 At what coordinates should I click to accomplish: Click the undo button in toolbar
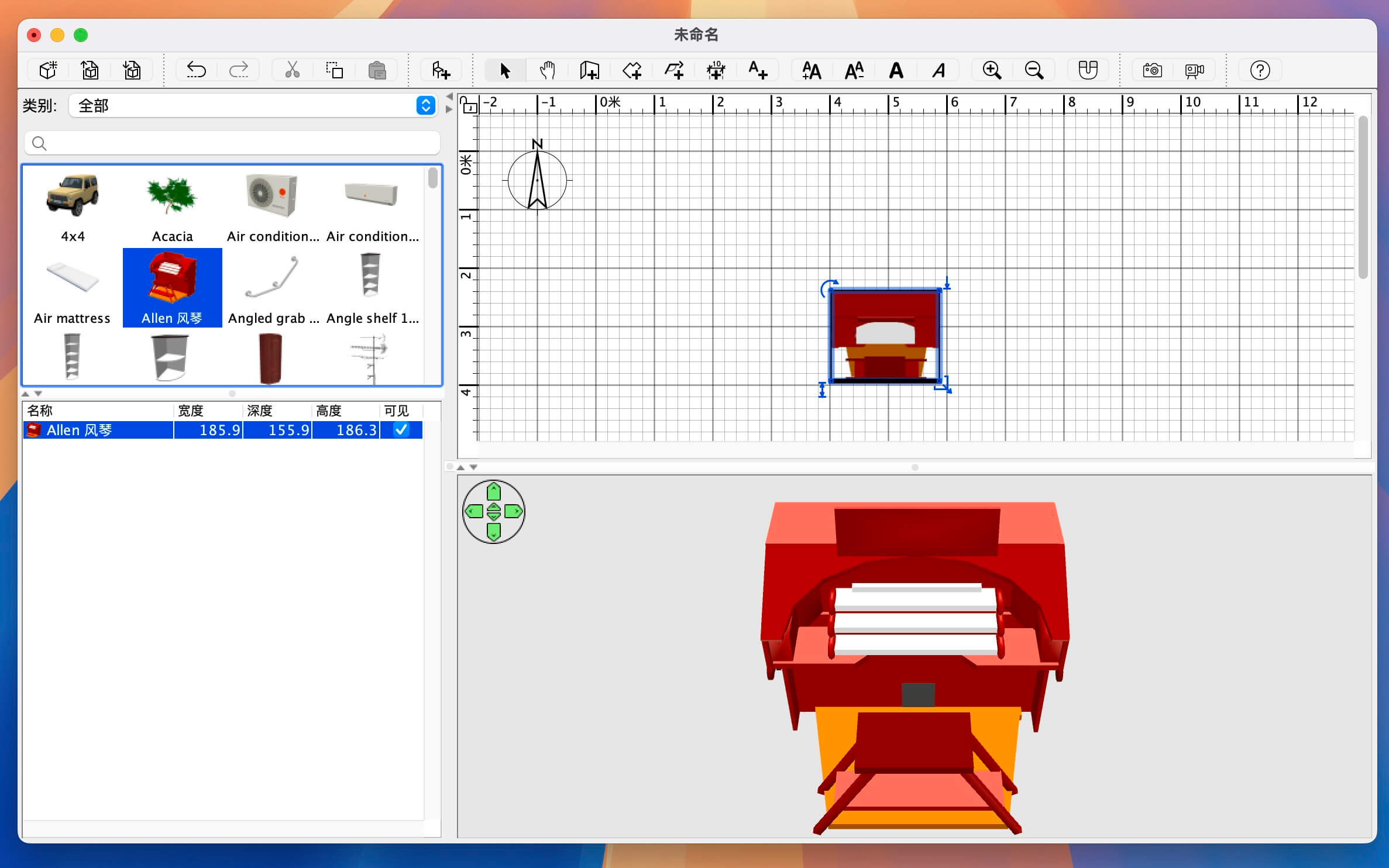point(196,70)
